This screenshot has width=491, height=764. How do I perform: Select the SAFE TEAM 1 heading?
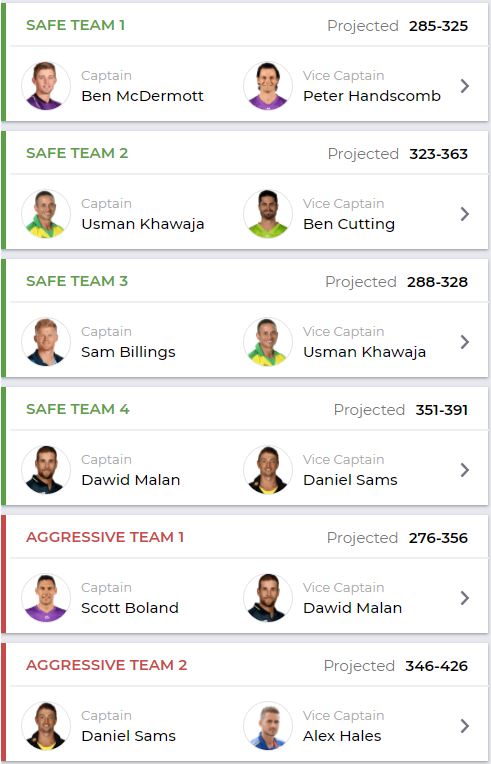click(x=76, y=25)
